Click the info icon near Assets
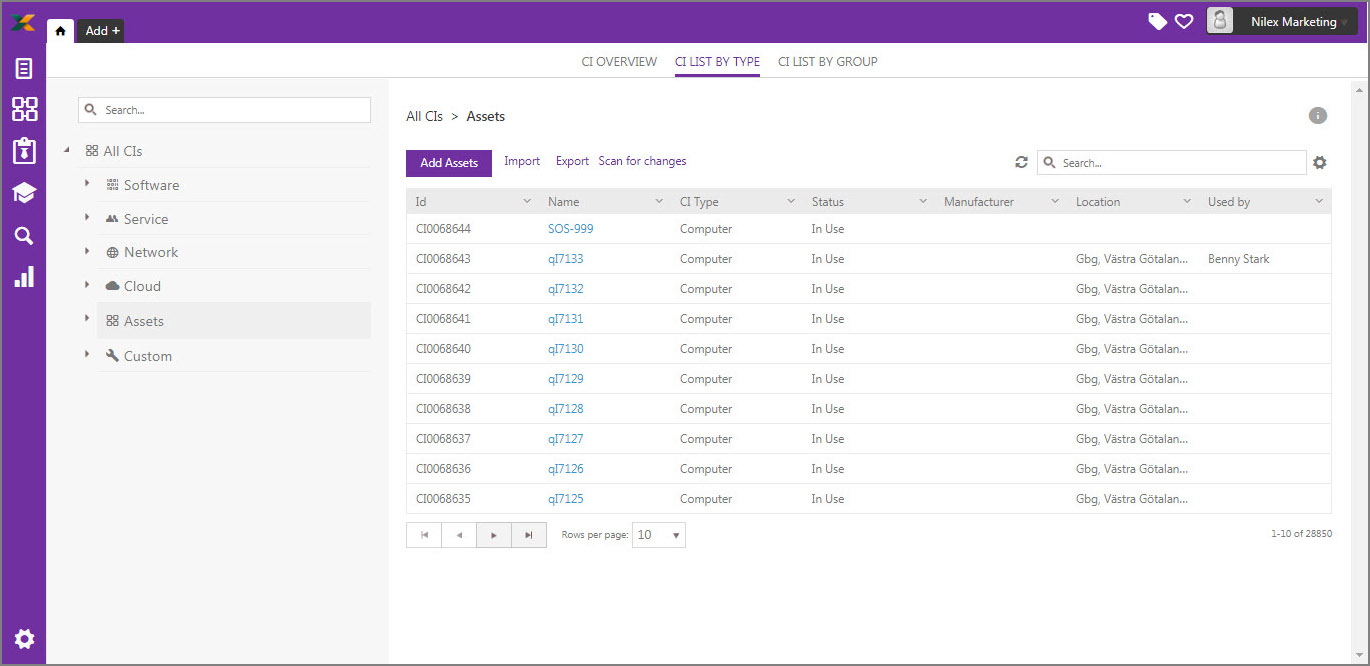Image resolution: width=1370 pixels, height=666 pixels. tap(1318, 116)
